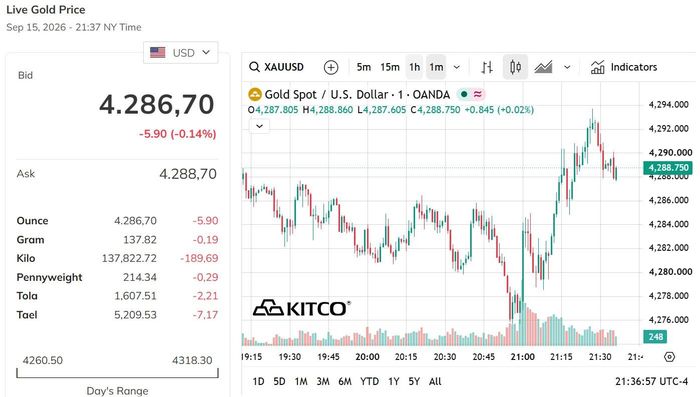Select the candlestick chart style icon

(x=515, y=67)
